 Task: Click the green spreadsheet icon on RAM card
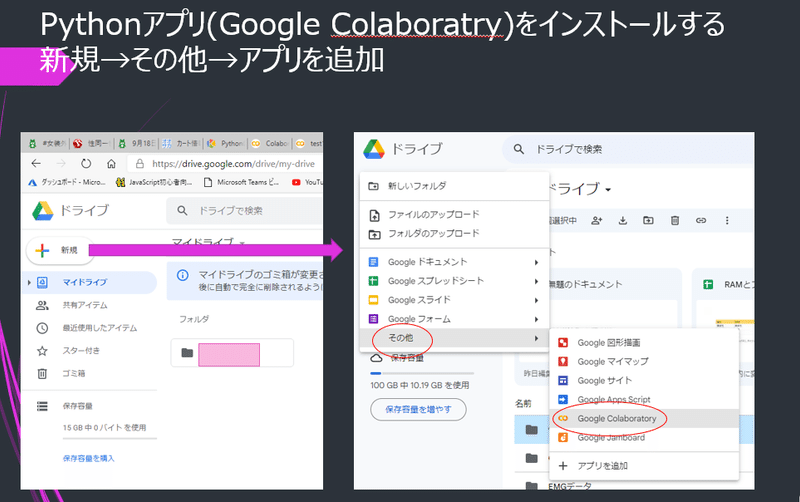(x=708, y=284)
